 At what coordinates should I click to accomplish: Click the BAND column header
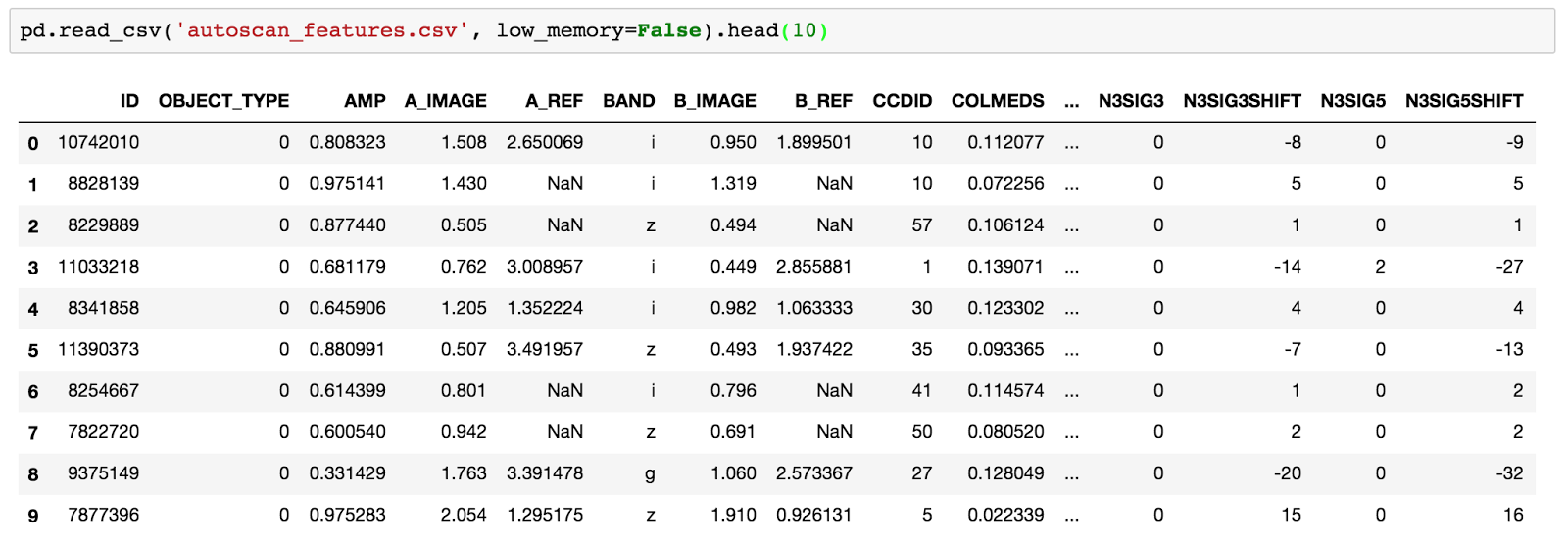[629, 101]
